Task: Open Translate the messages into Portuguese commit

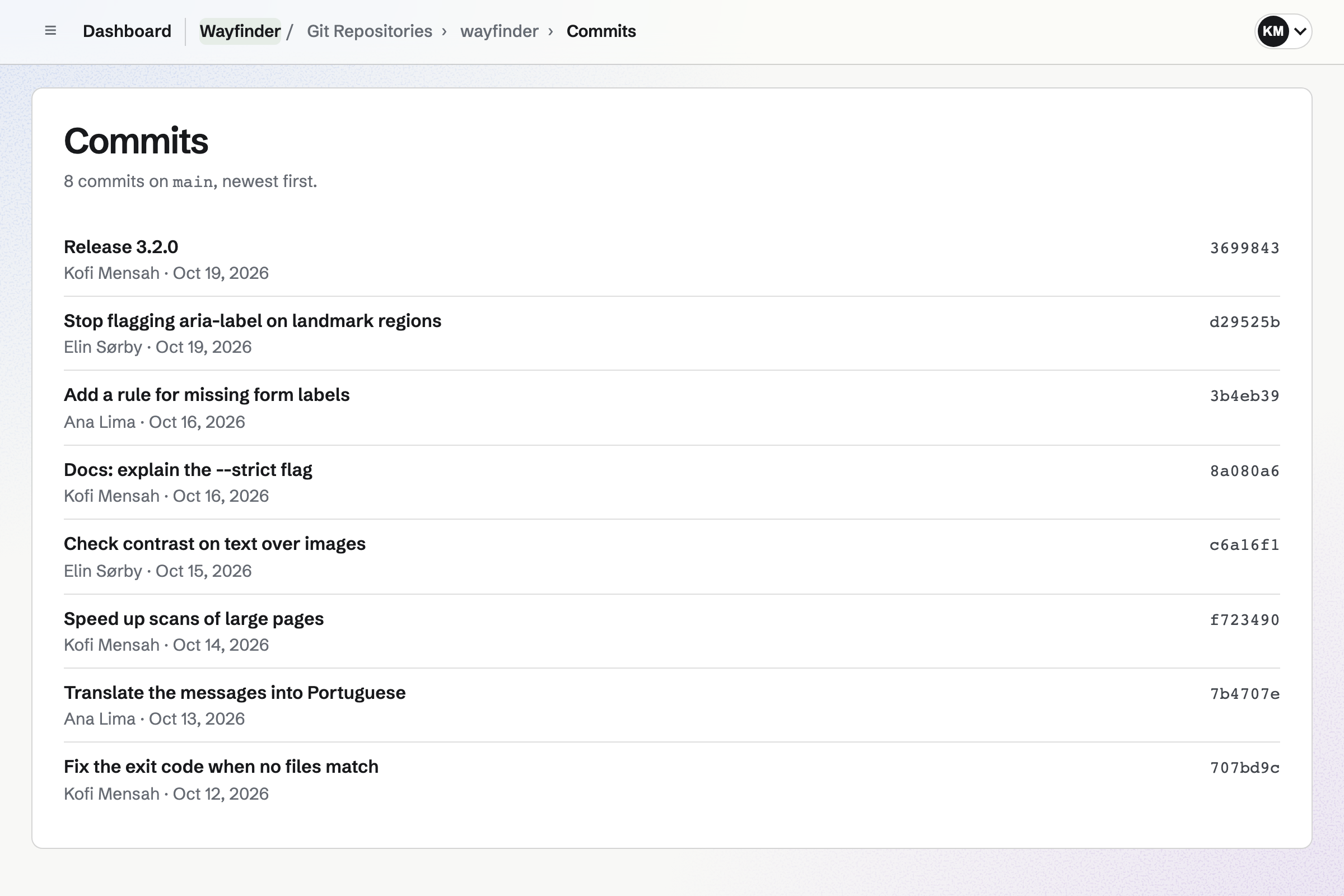Action: [x=235, y=693]
